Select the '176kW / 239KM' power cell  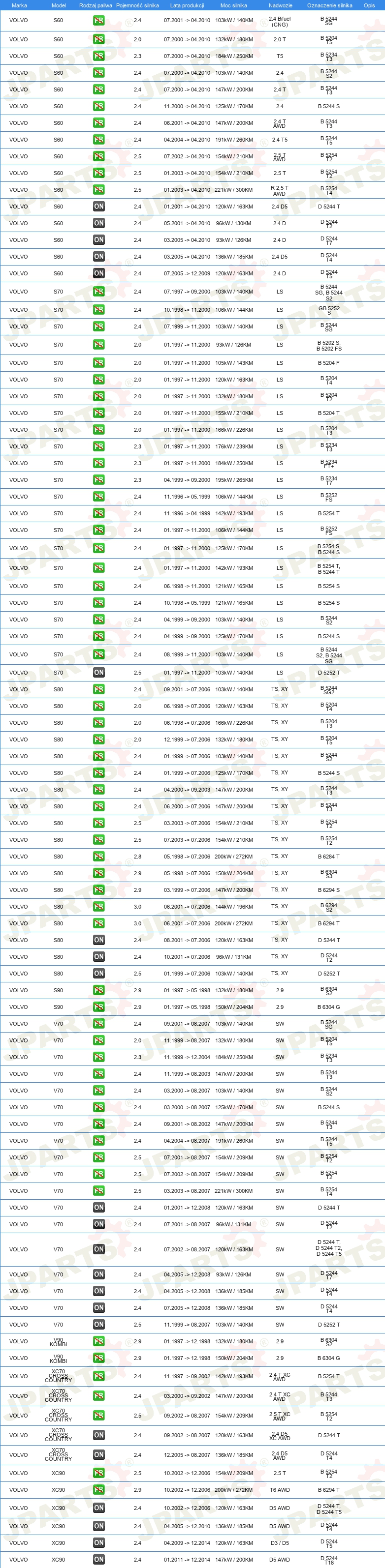pos(234,447)
